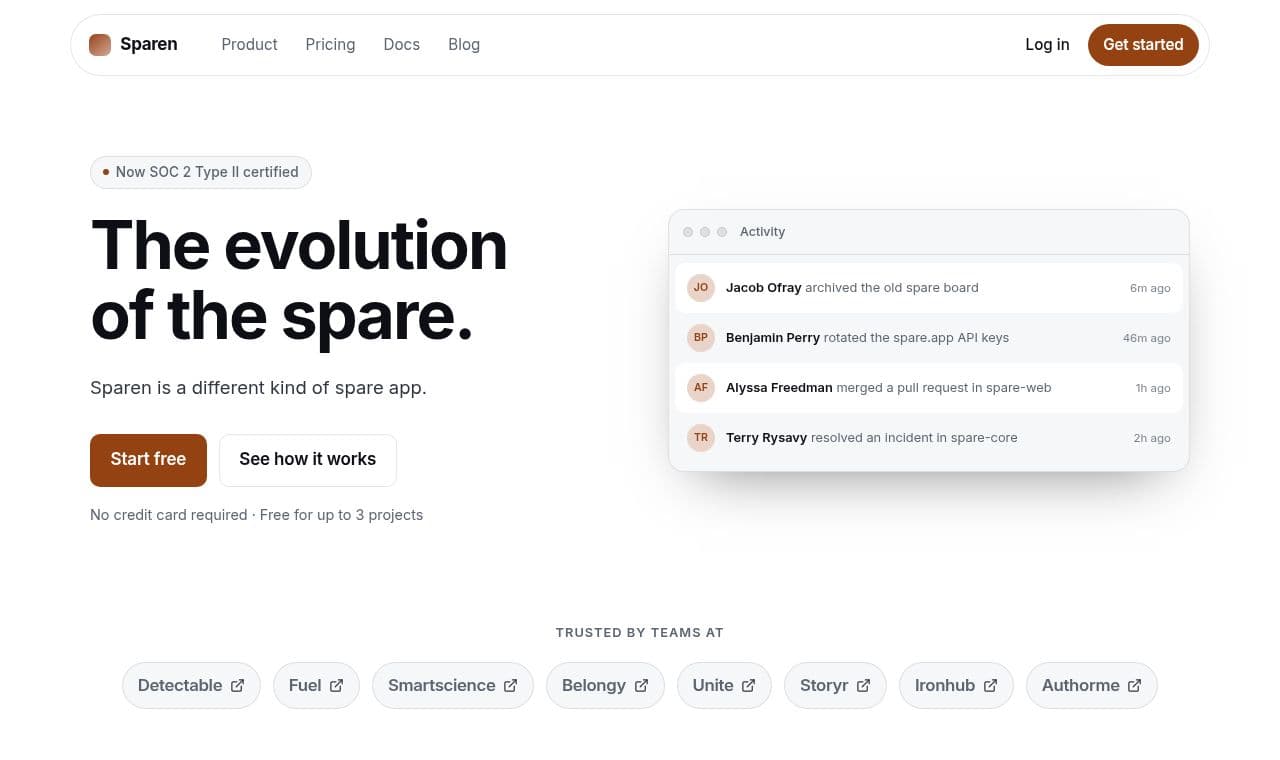
Task: Open external link icon next to Unite
Action: tap(748, 686)
